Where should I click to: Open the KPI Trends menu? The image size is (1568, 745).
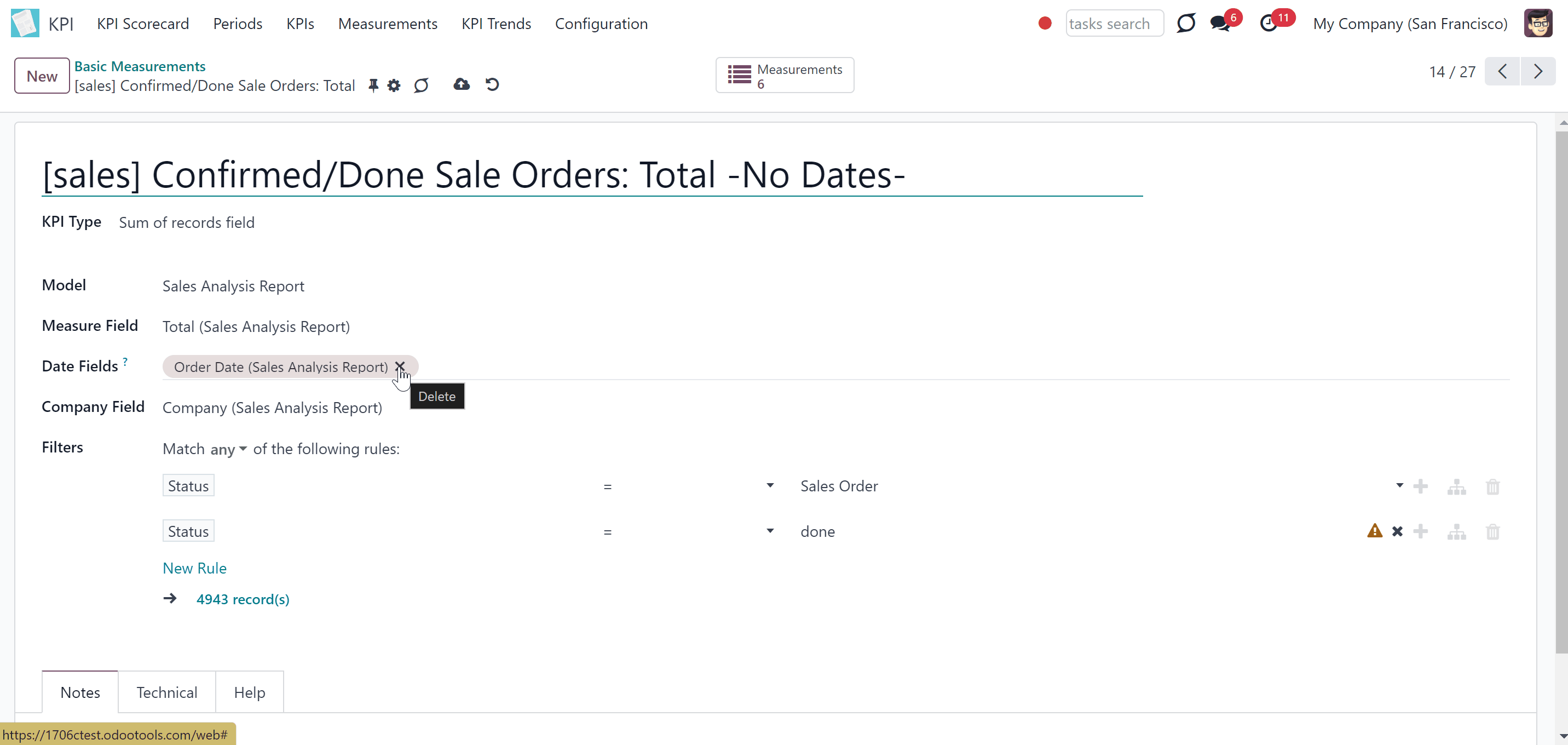496,24
